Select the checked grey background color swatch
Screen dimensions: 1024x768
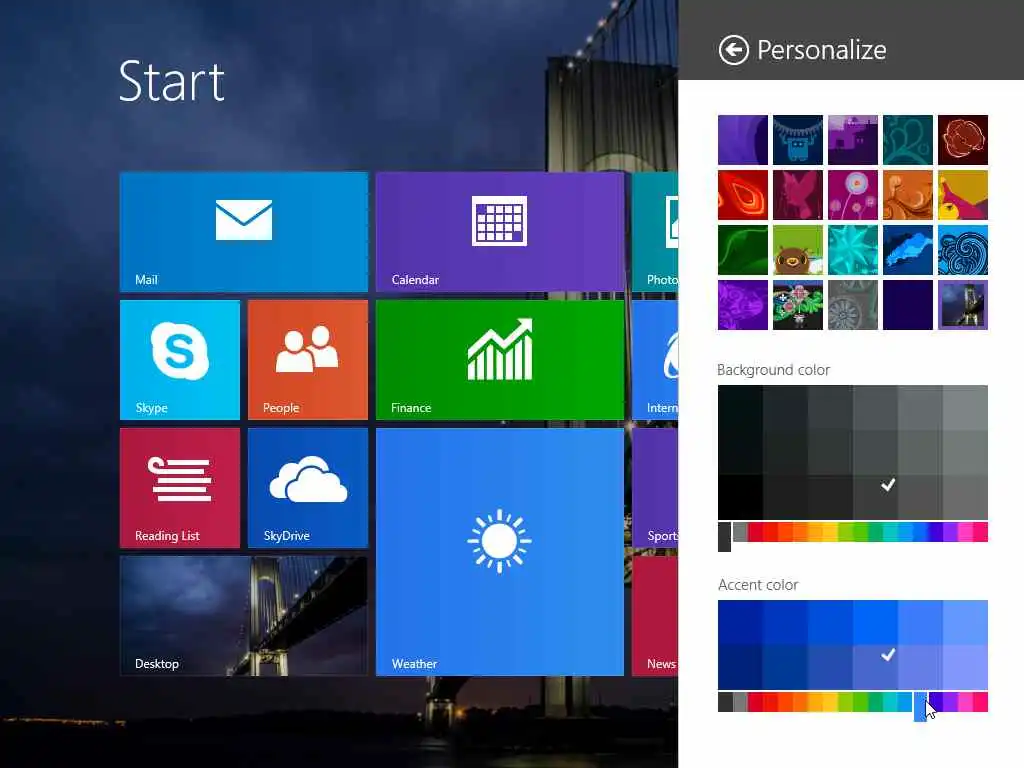(875, 497)
